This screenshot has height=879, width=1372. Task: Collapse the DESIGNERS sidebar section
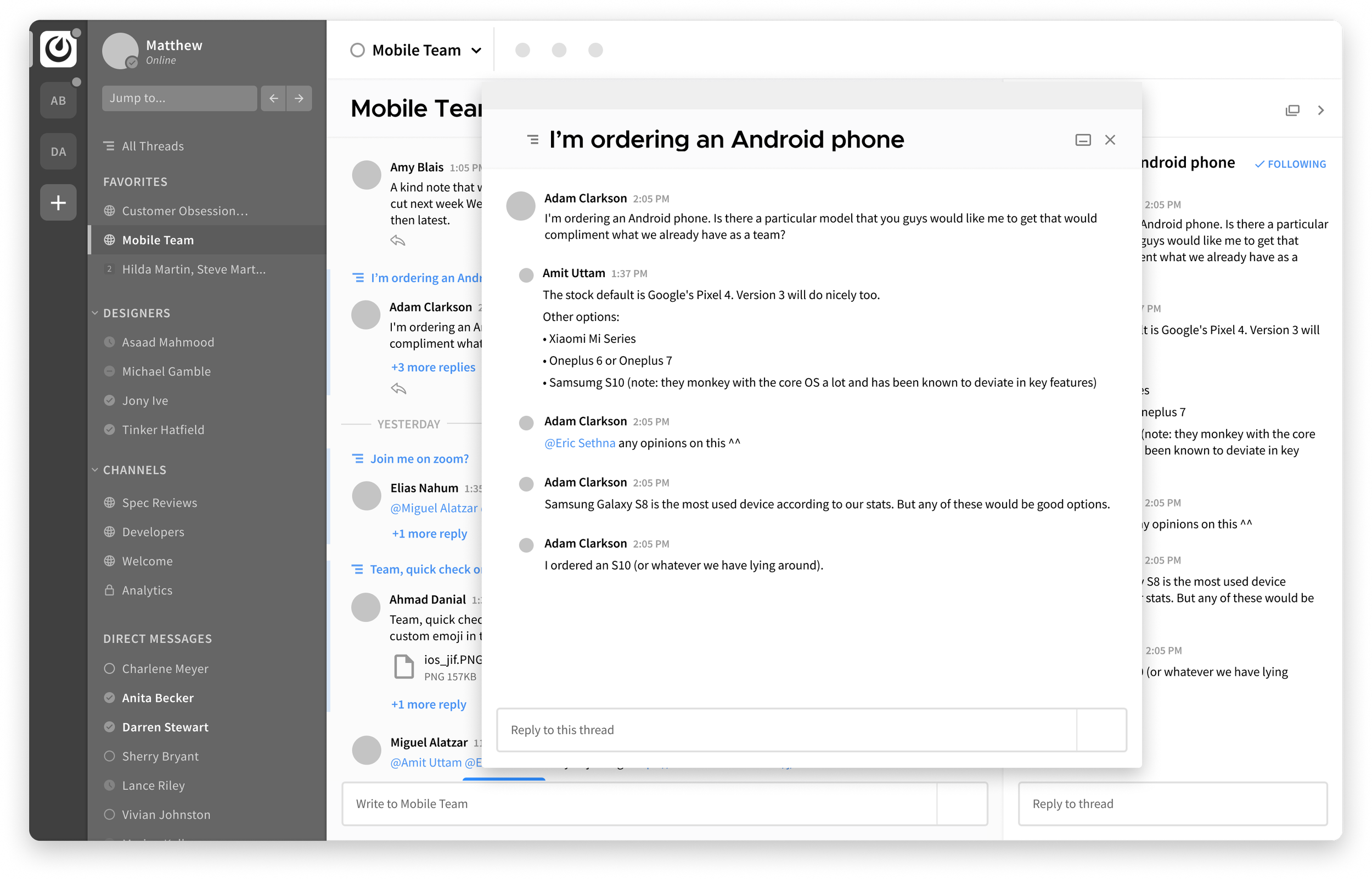[95, 313]
